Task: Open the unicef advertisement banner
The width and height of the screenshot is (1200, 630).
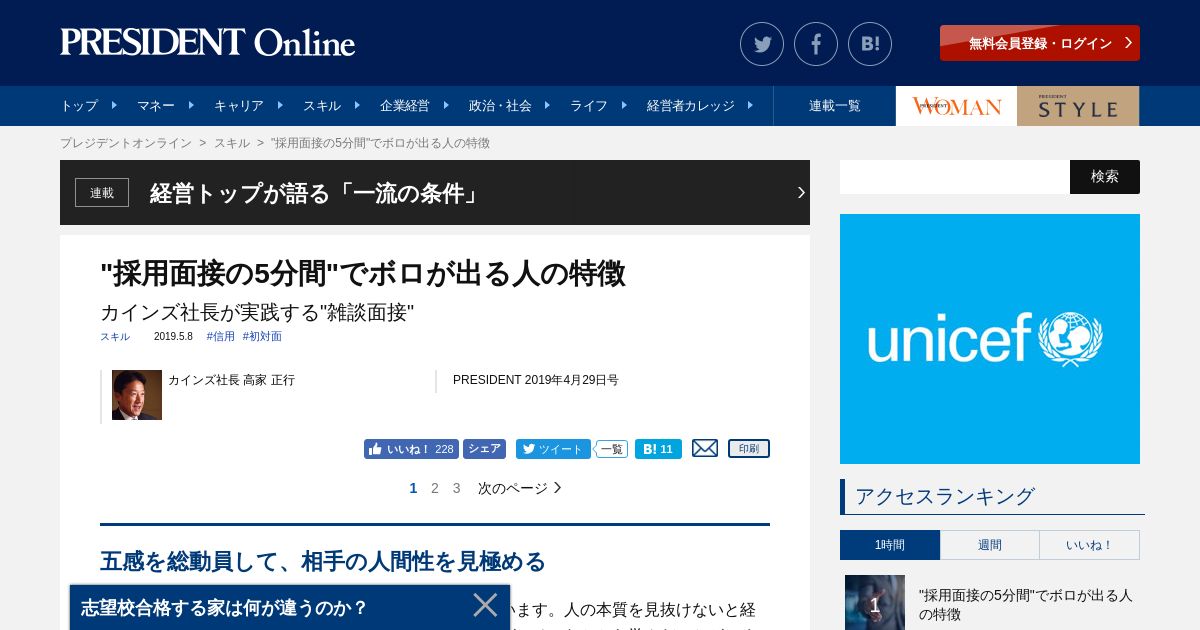Action: tap(990, 339)
